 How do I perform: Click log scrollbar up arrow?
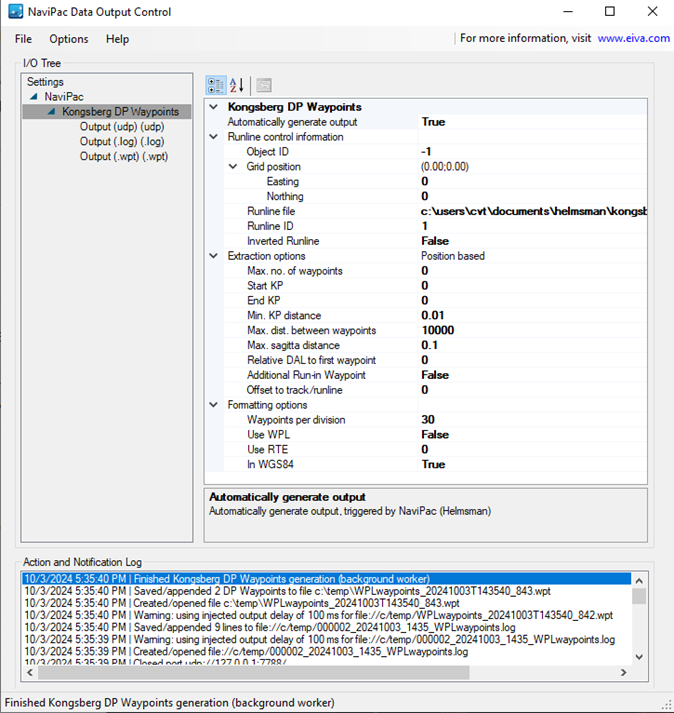639,581
